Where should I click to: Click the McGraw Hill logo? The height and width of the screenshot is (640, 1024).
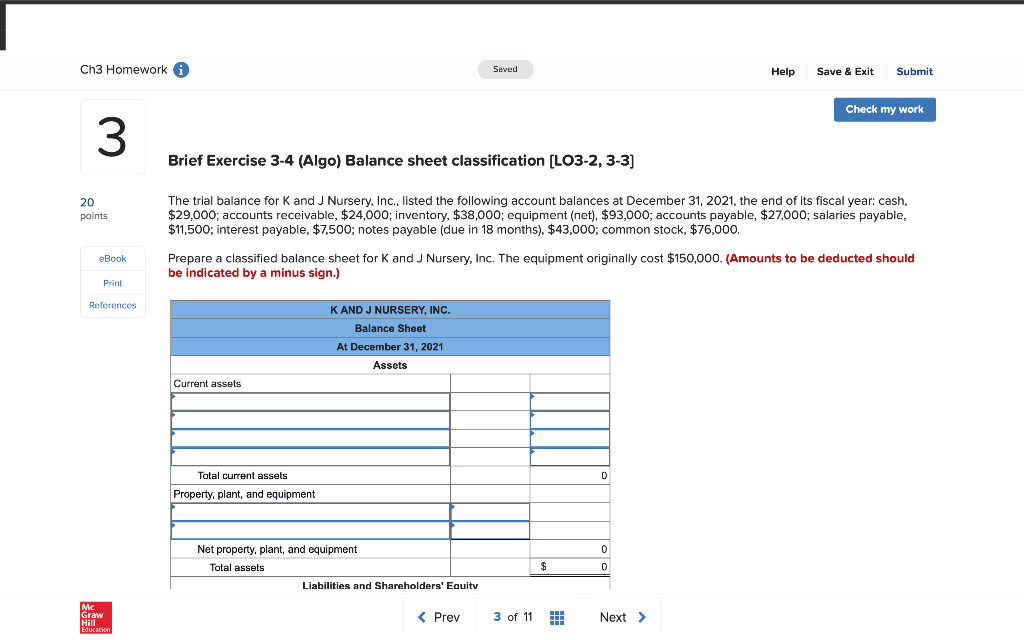95,618
